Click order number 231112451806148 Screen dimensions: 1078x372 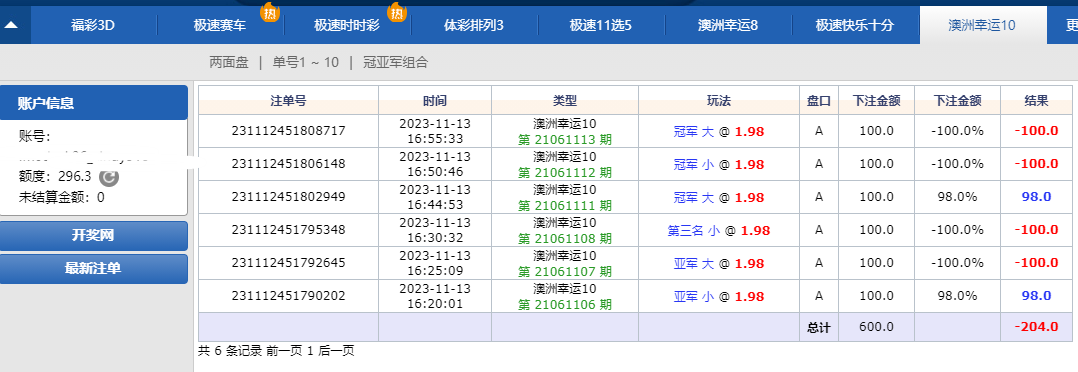(x=288, y=164)
